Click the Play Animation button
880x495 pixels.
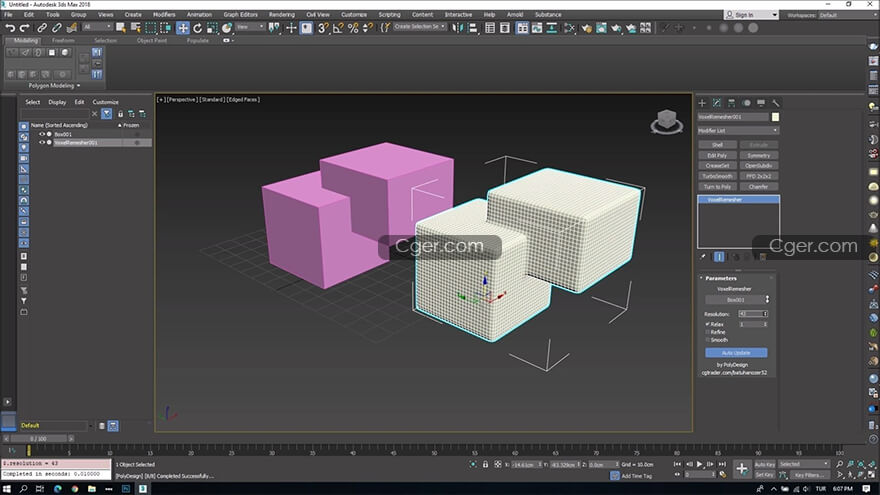tap(699, 464)
